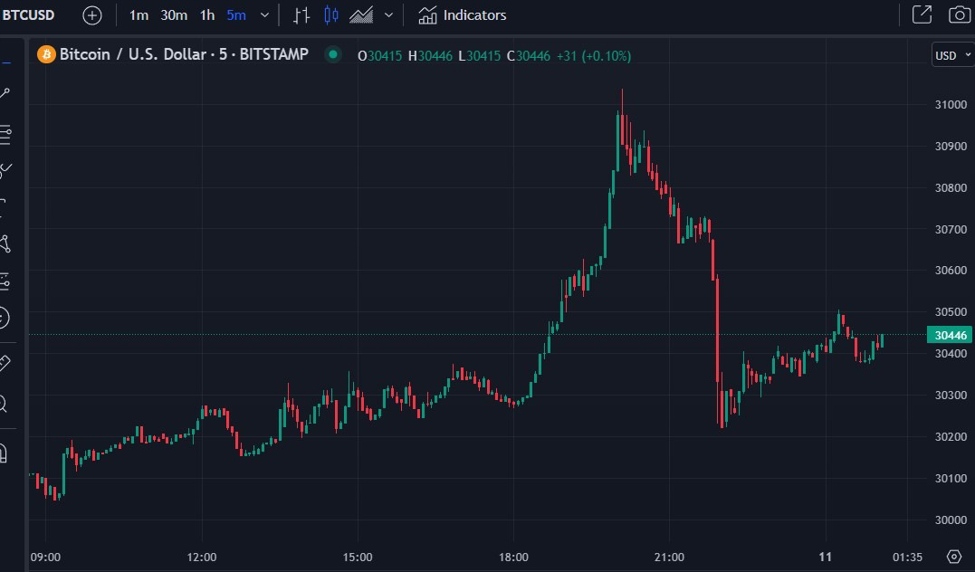This screenshot has height=572, width=975.
Task: Expand the chart style dropdown chevron
Action: [x=389, y=15]
